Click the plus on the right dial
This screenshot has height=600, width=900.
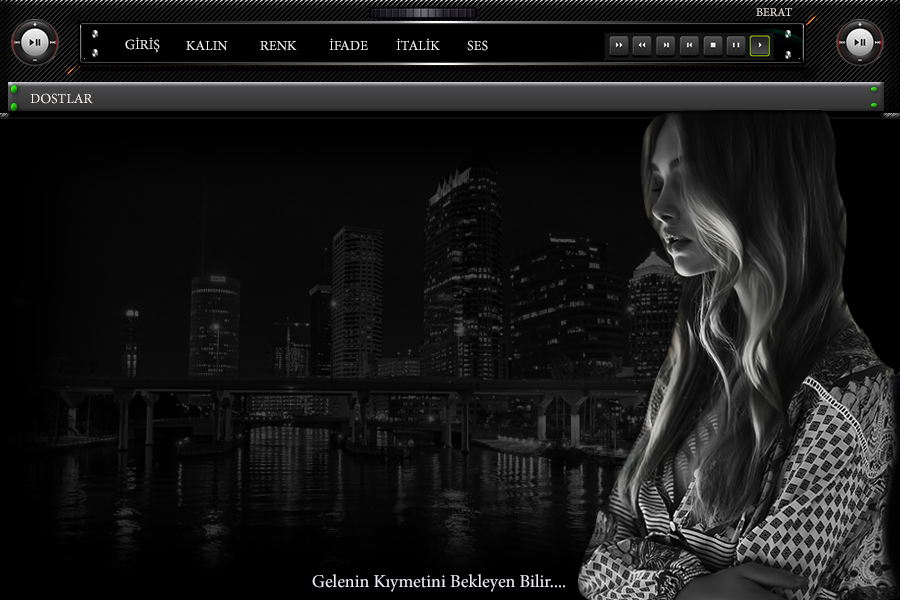(x=859, y=24)
